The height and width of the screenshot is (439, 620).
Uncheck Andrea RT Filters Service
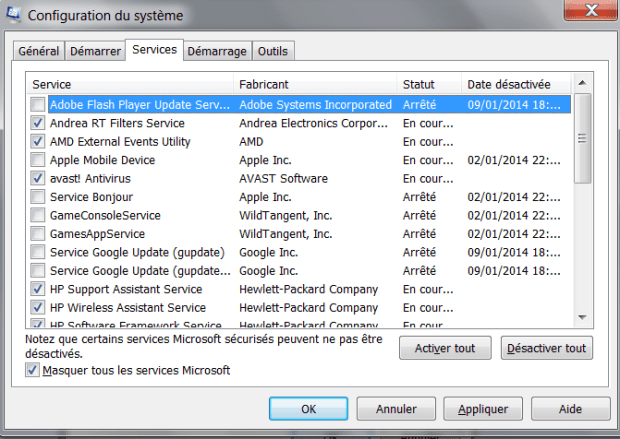coord(37,123)
